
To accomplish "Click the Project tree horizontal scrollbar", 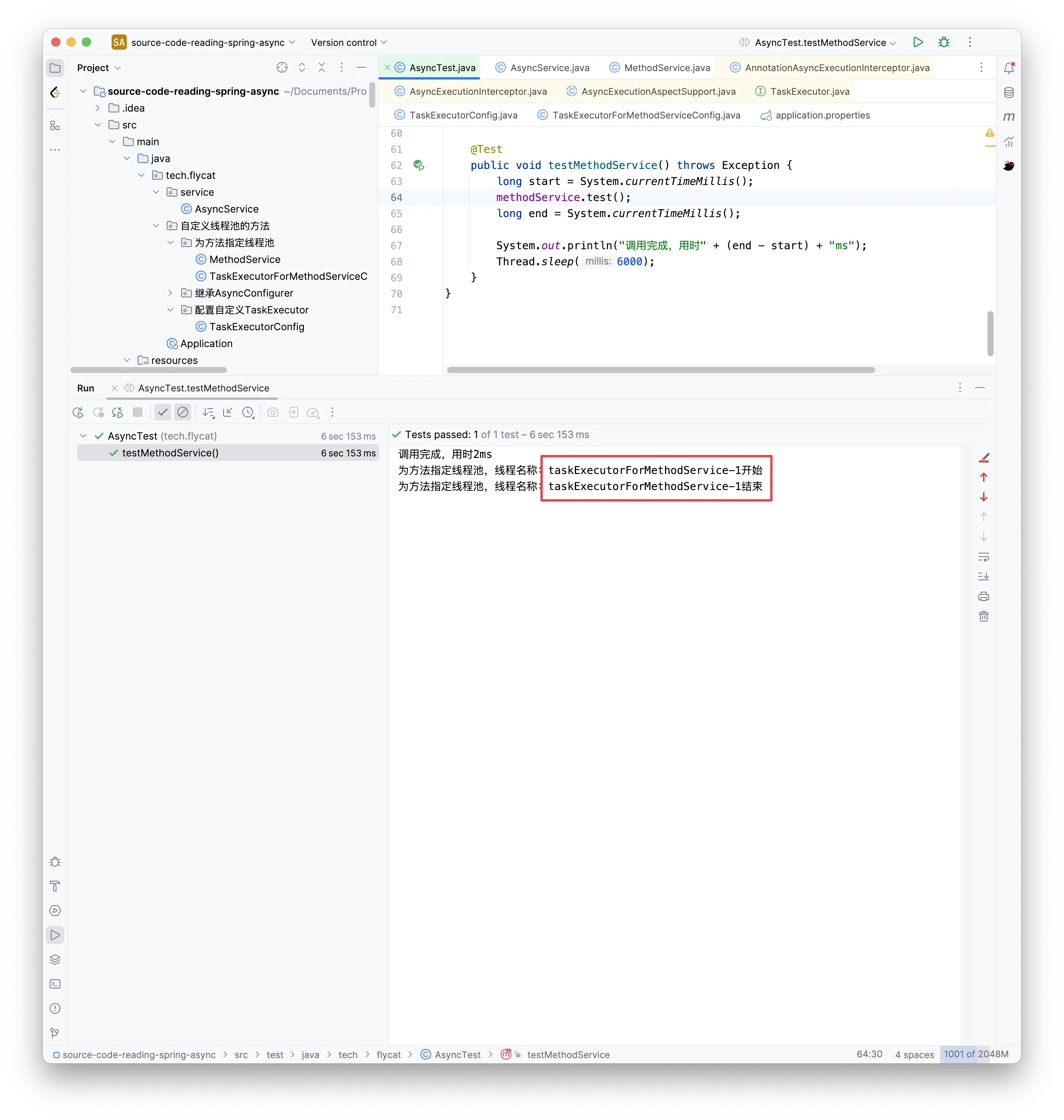I will (x=149, y=370).
